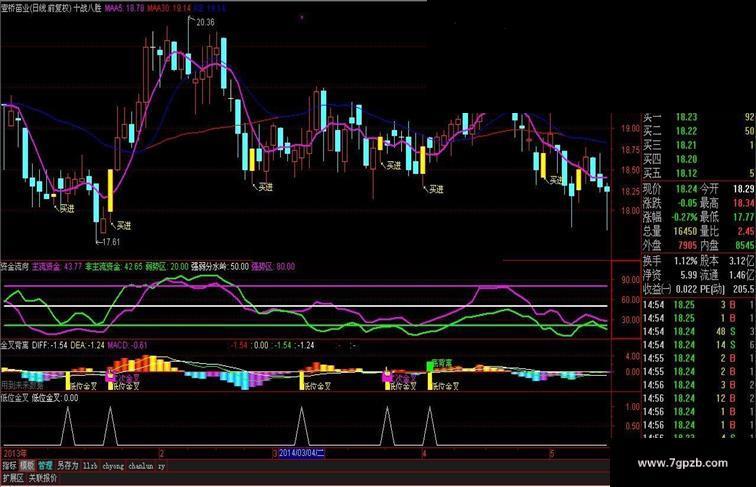This screenshot has height=487, width=756.
Task: Click the 最高 18.34 value
Action: (x=744, y=203)
